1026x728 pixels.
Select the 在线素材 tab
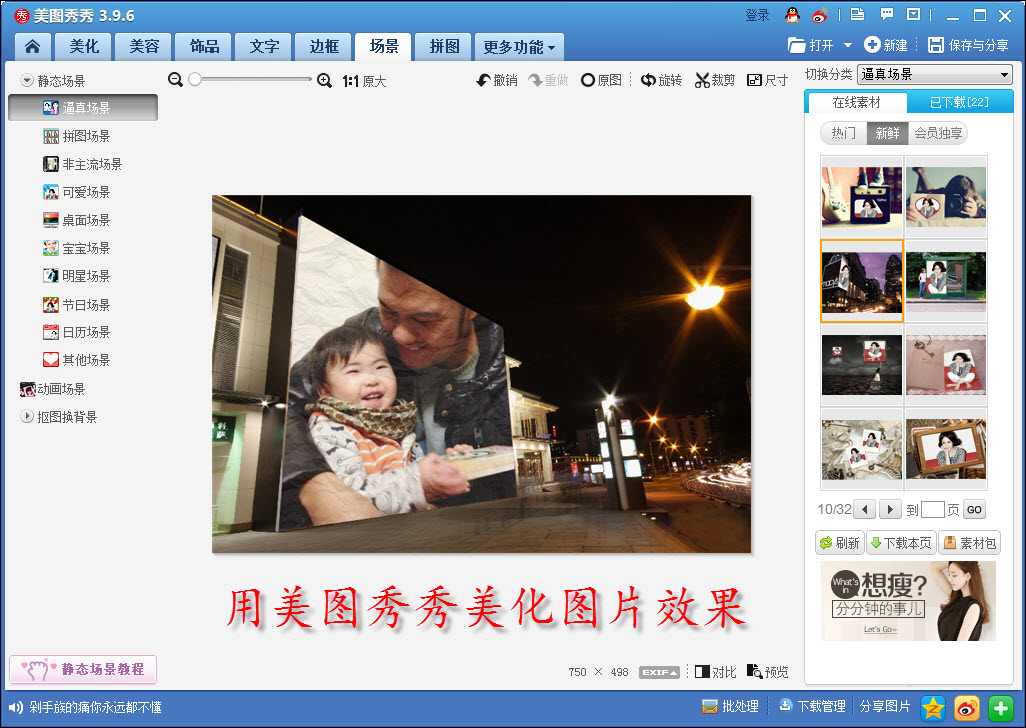click(857, 103)
